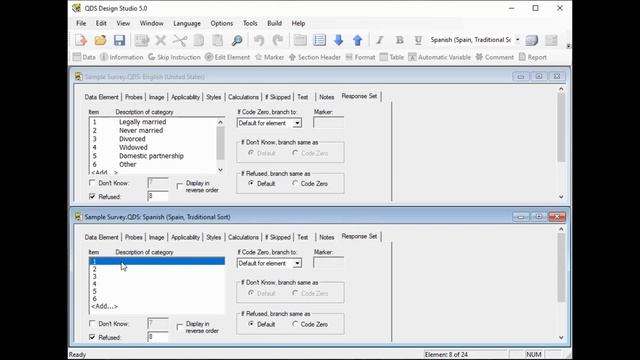Click the Find magnifier icon

click(x=237, y=40)
